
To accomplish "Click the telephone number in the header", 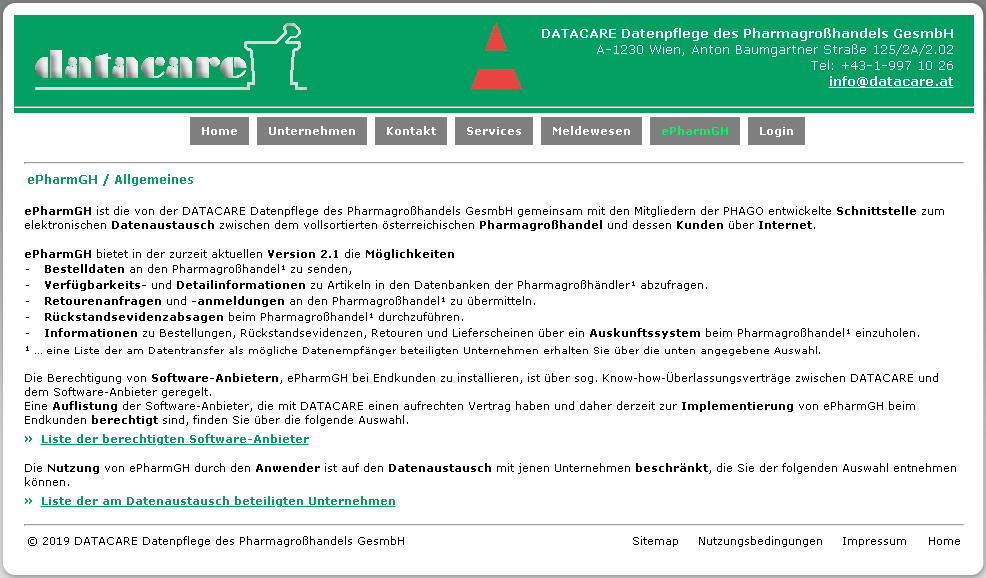I will 881,65.
